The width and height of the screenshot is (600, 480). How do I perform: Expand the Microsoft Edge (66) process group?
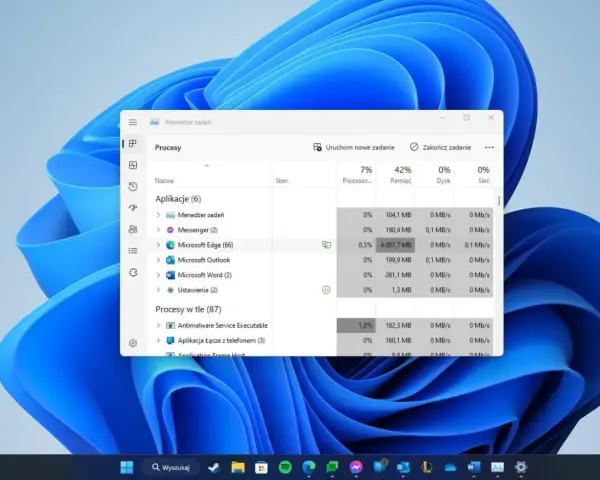point(158,245)
